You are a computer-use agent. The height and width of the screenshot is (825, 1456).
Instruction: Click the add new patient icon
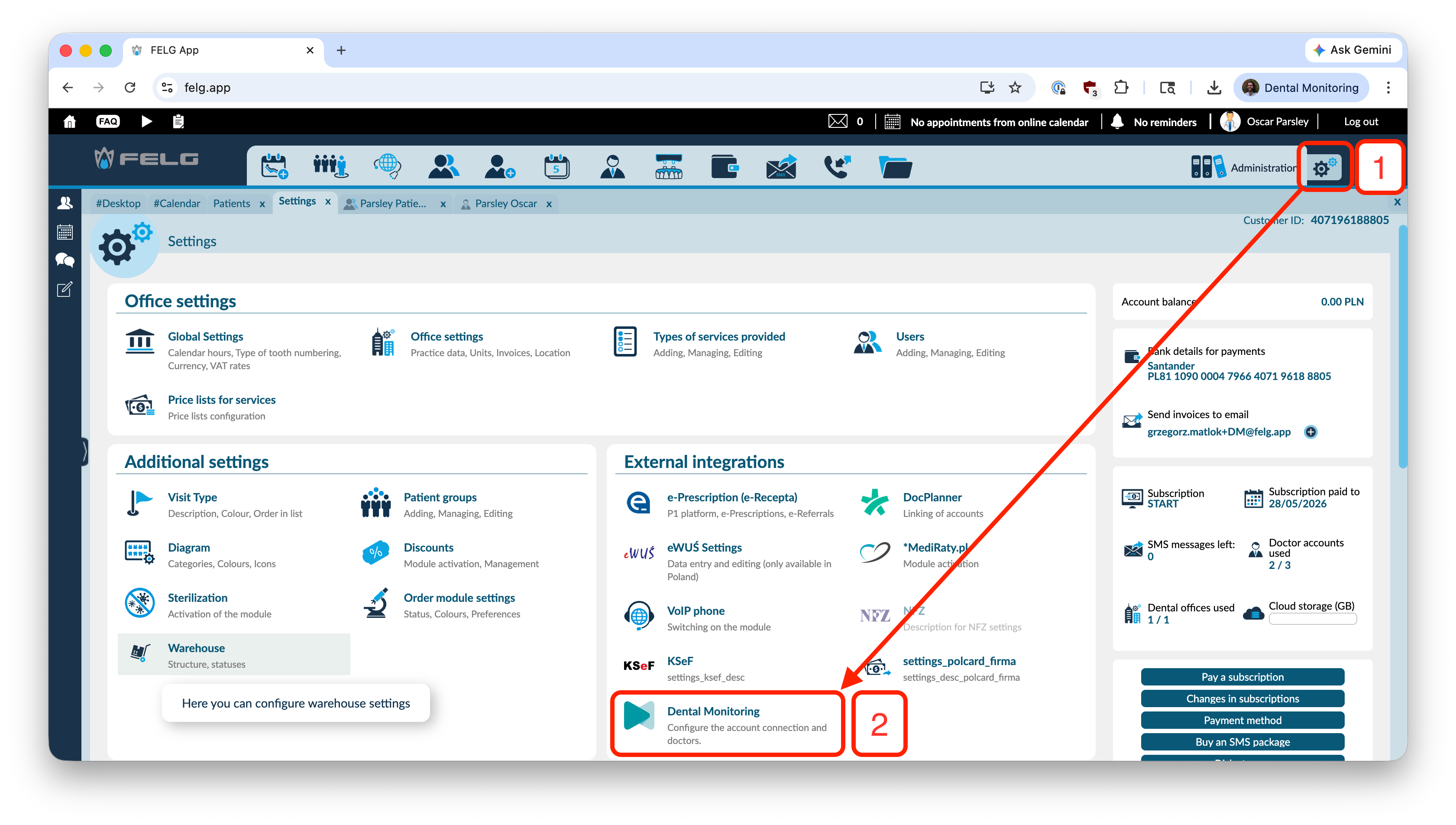[x=500, y=166]
